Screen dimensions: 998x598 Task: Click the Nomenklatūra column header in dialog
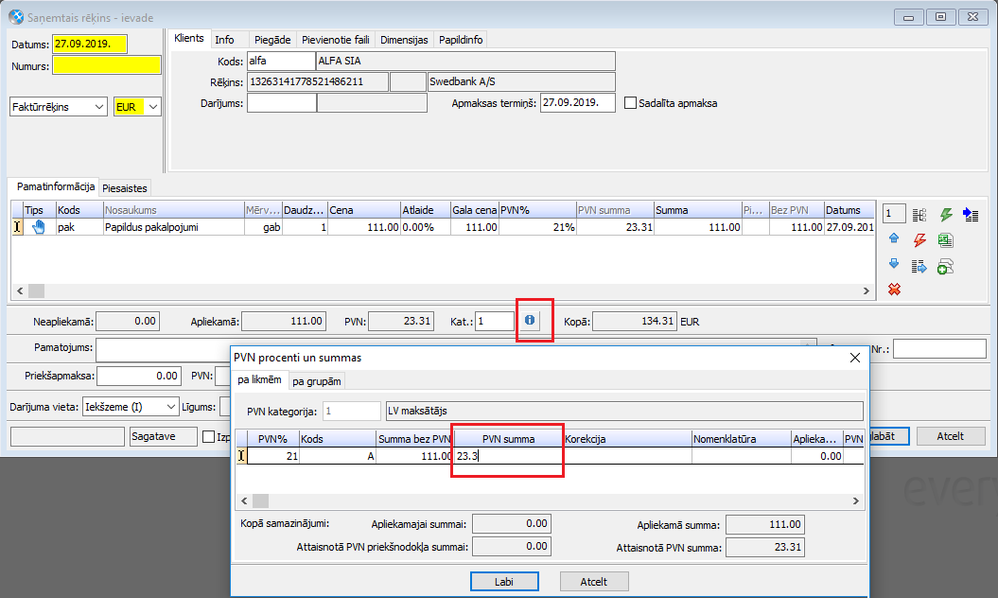click(x=741, y=439)
